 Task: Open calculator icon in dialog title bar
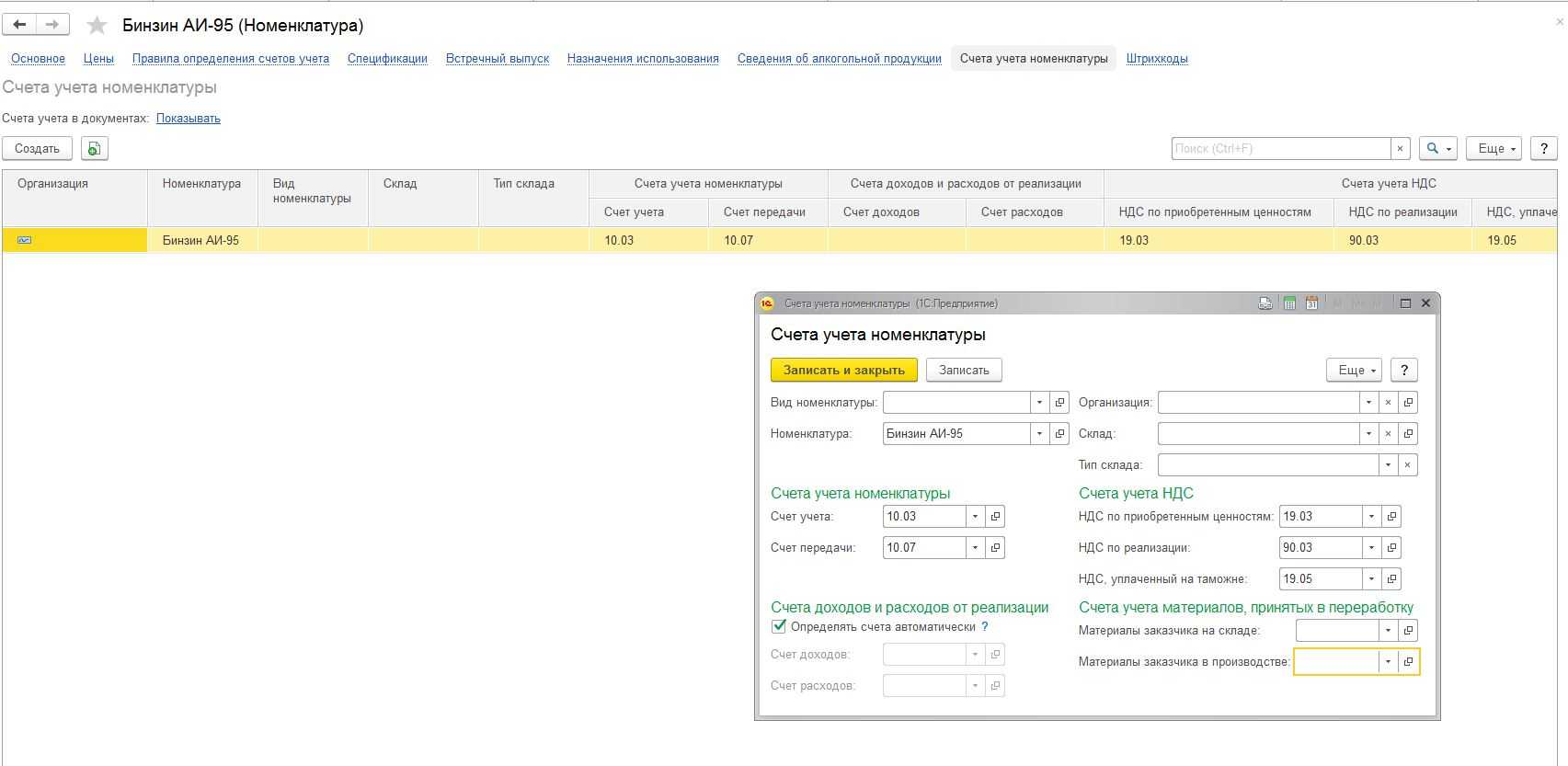(x=1289, y=303)
